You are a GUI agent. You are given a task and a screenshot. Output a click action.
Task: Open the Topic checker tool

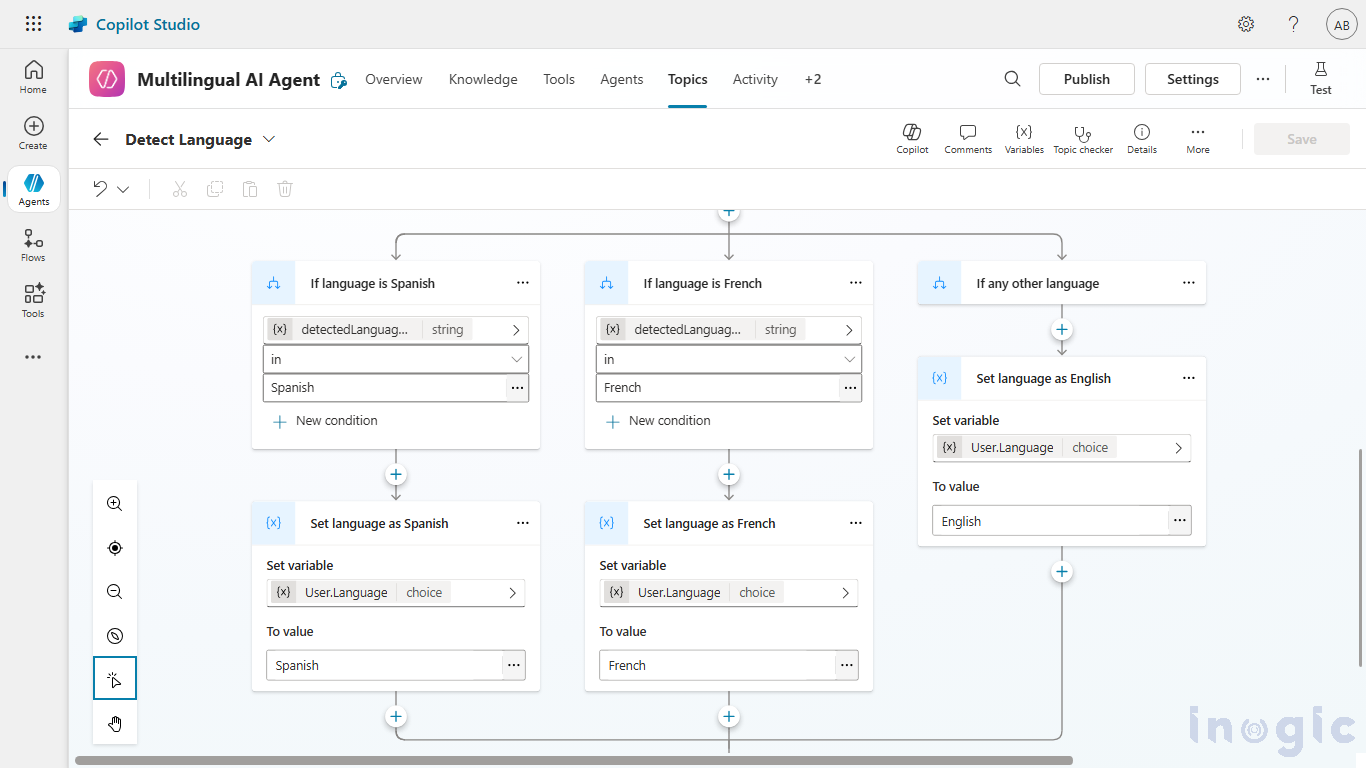[1082, 139]
